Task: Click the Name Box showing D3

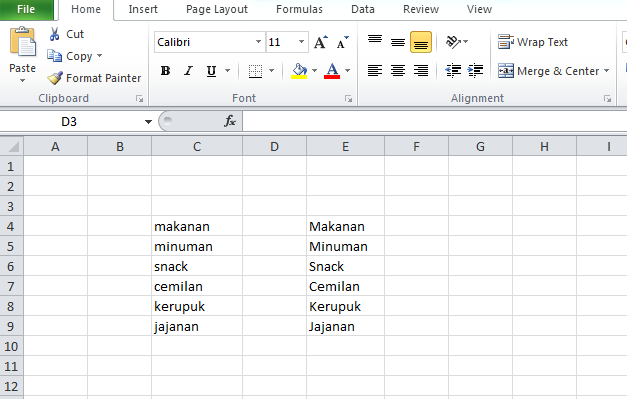Action: click(69, 122)
